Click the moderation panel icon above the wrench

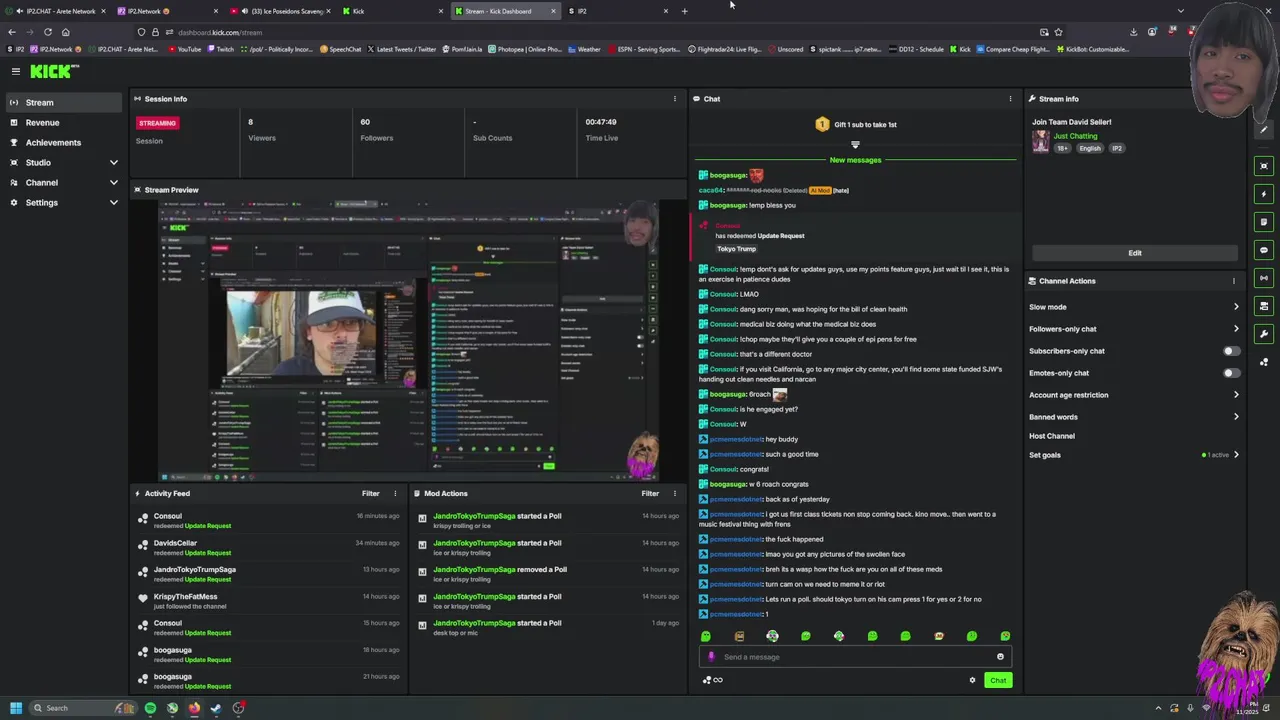[x=1265, y=306]
